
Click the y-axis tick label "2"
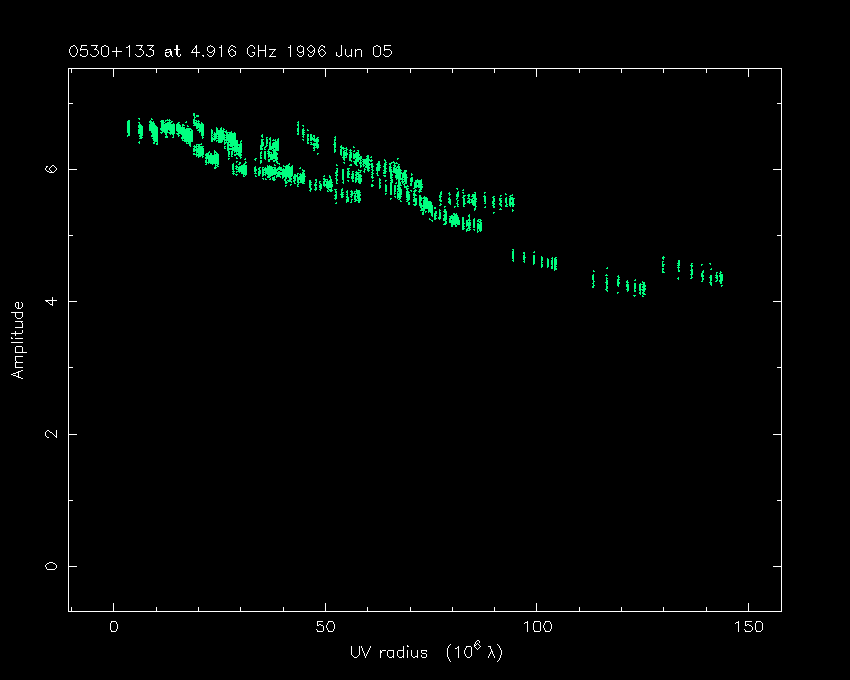pyautogui.click(x=48, y=434)
